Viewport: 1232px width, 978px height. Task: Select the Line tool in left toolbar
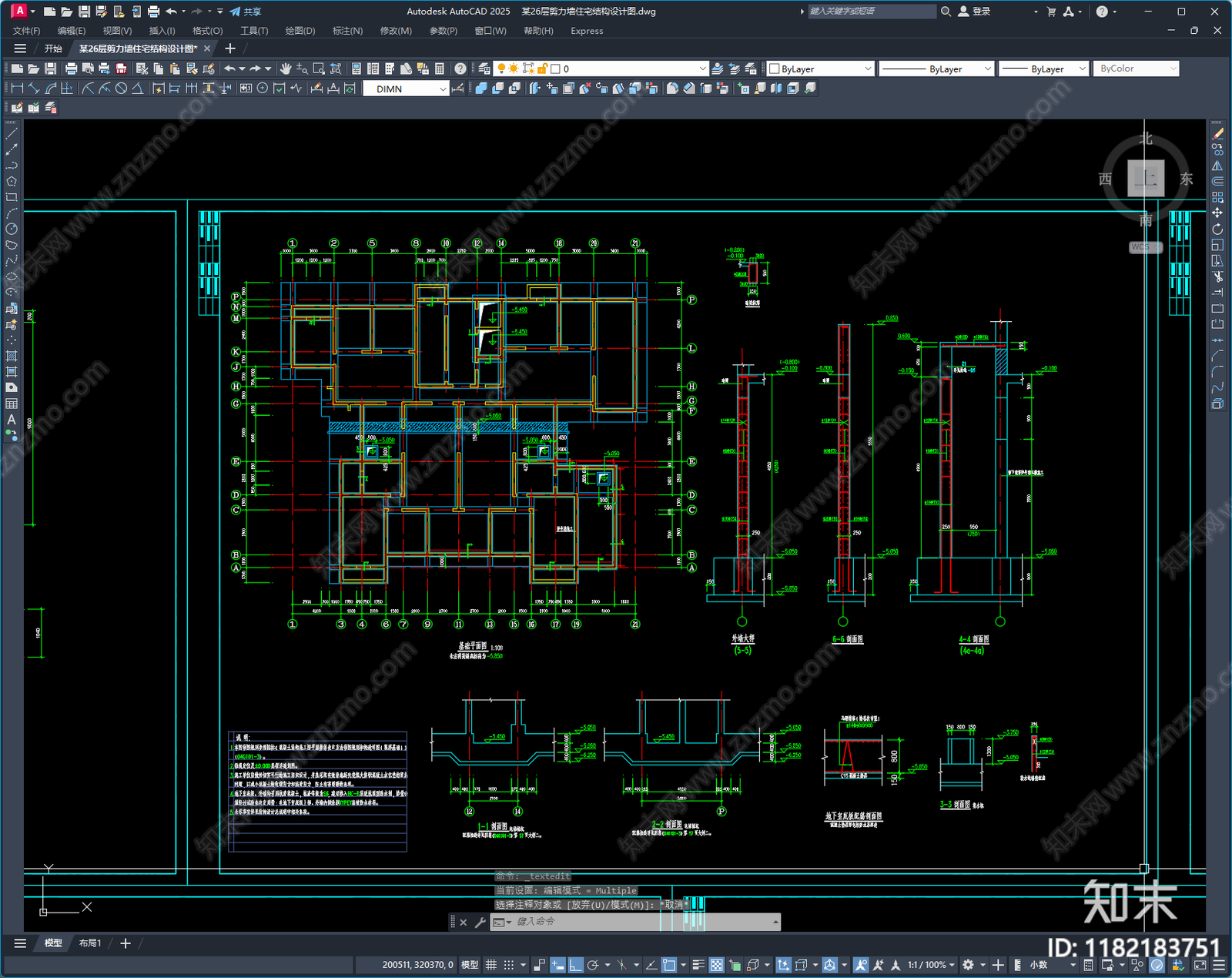click(x=12, y=133)
